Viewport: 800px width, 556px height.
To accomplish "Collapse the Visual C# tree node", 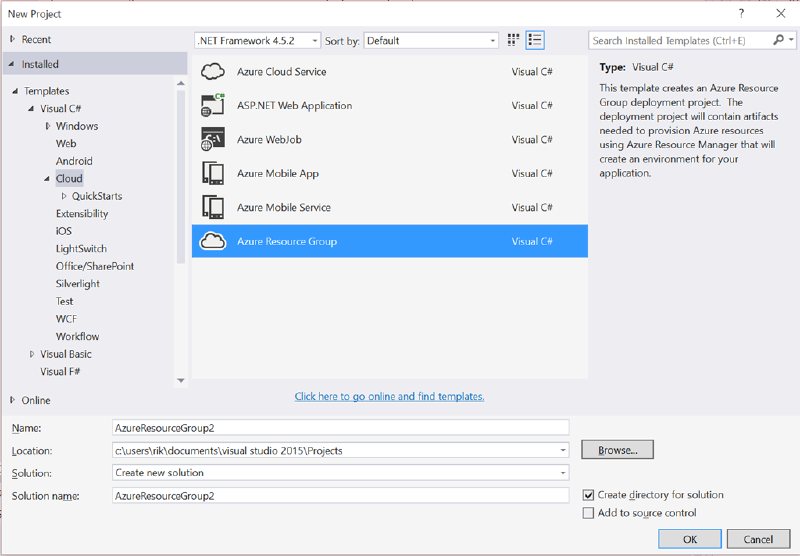I will 31,108.
